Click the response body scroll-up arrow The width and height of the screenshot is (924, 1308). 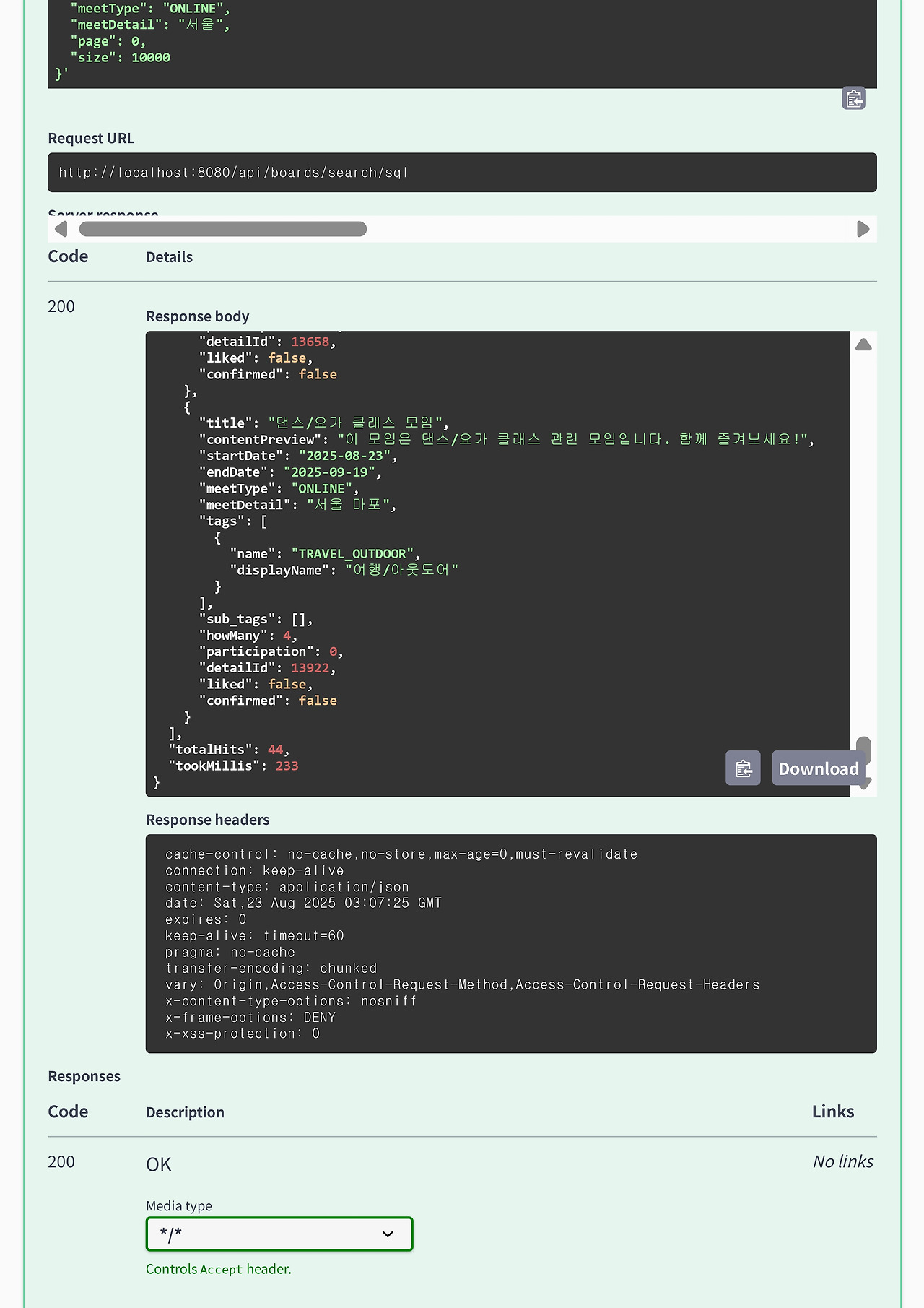863,345
